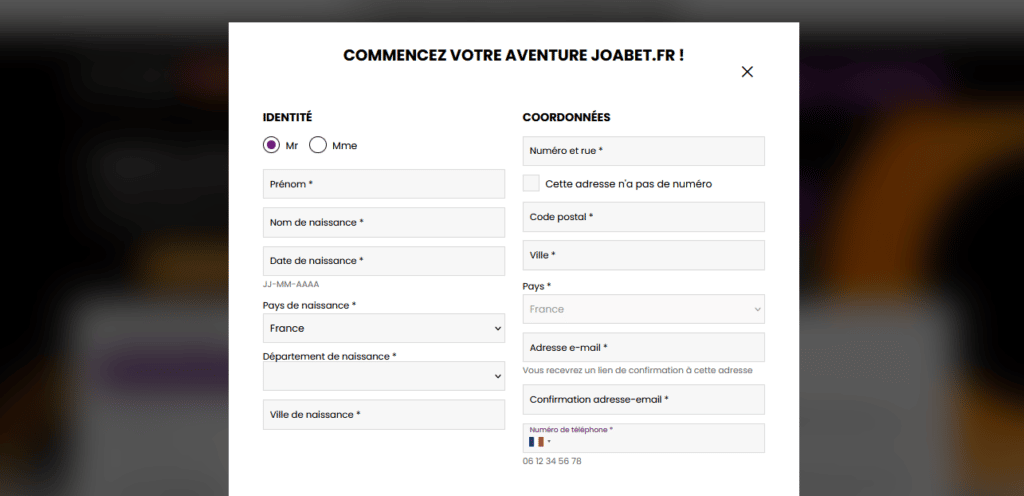Tick 'Cette adresse n'a pas de numéro' checkbox

tap(531, 183)
